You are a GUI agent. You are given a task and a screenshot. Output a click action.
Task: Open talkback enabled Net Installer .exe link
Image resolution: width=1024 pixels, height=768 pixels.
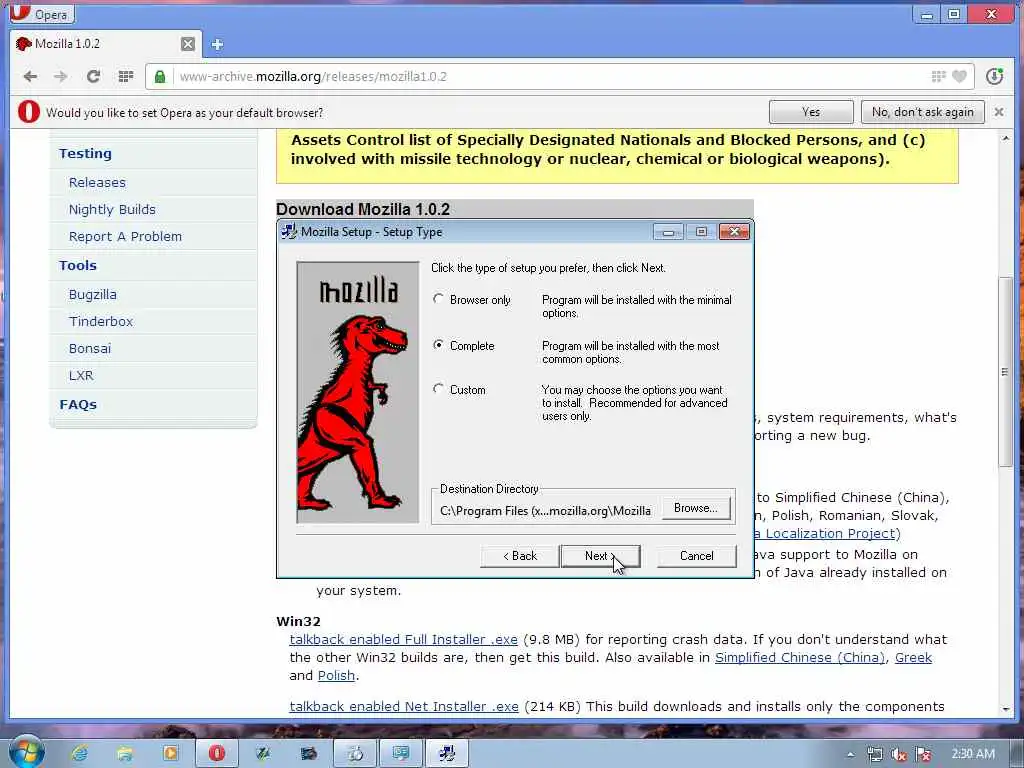[404, 707]
